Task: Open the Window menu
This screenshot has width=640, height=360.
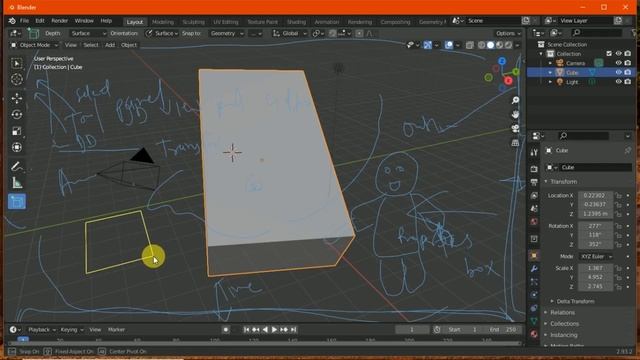Action: pyautogui.click(x=84, y=21)
